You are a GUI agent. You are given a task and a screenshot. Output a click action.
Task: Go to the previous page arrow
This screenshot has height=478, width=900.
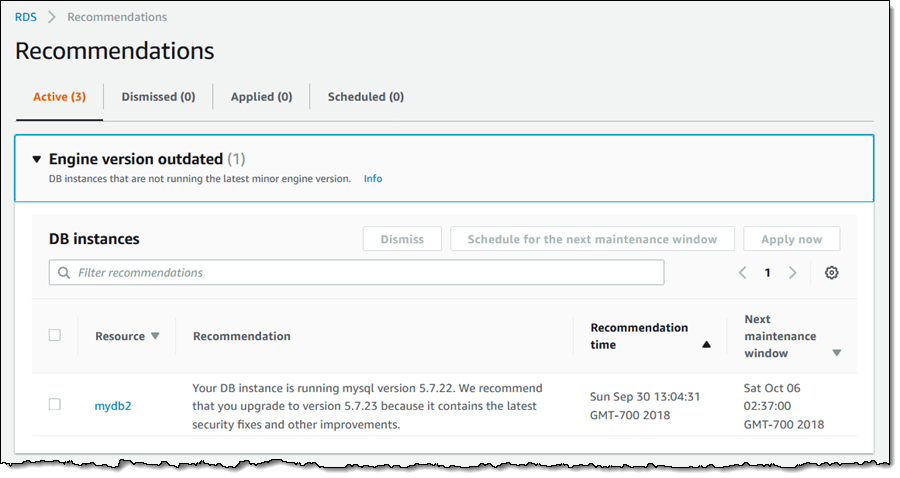point(743,273)
